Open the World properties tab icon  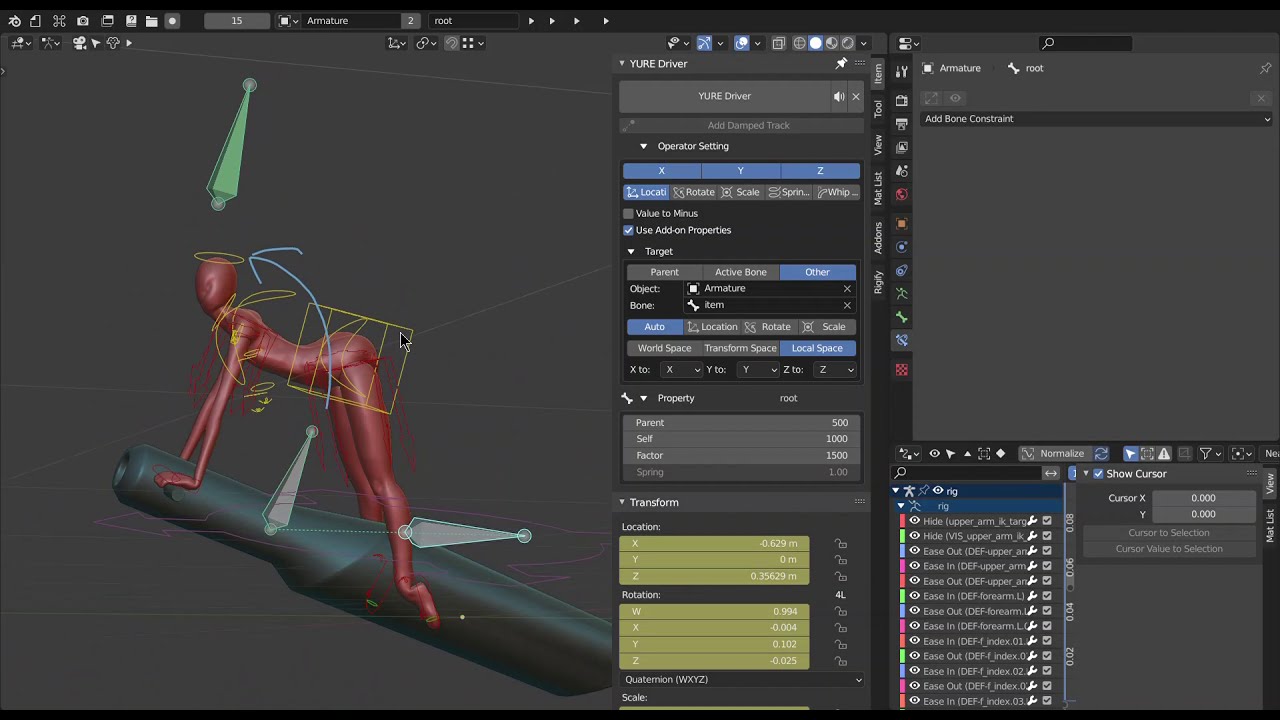coord(901,194)
